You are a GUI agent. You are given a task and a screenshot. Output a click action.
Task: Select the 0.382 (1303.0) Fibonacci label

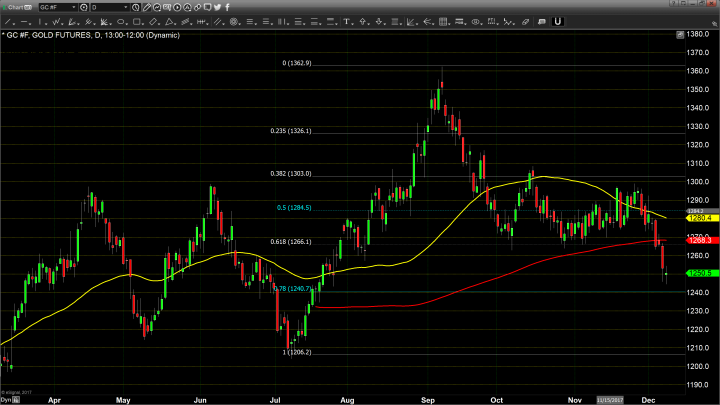point(291,174)
